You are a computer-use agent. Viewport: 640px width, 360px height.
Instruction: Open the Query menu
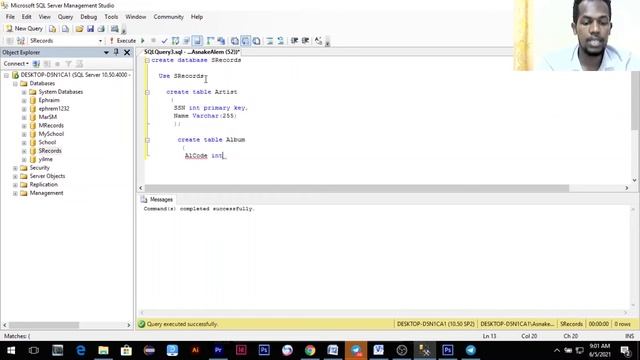(65, 17)
